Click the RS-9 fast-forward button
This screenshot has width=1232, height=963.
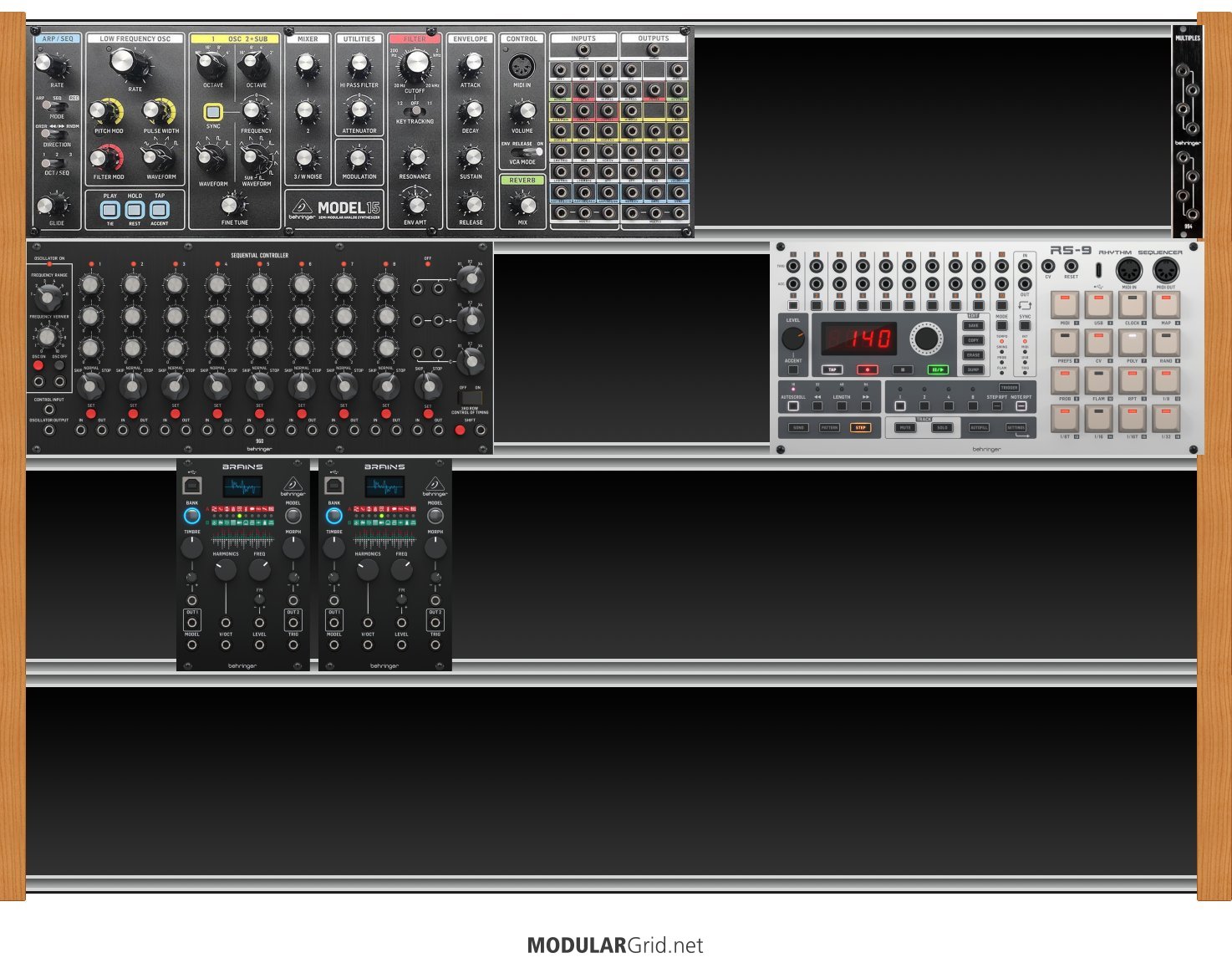tap(866, 406)
